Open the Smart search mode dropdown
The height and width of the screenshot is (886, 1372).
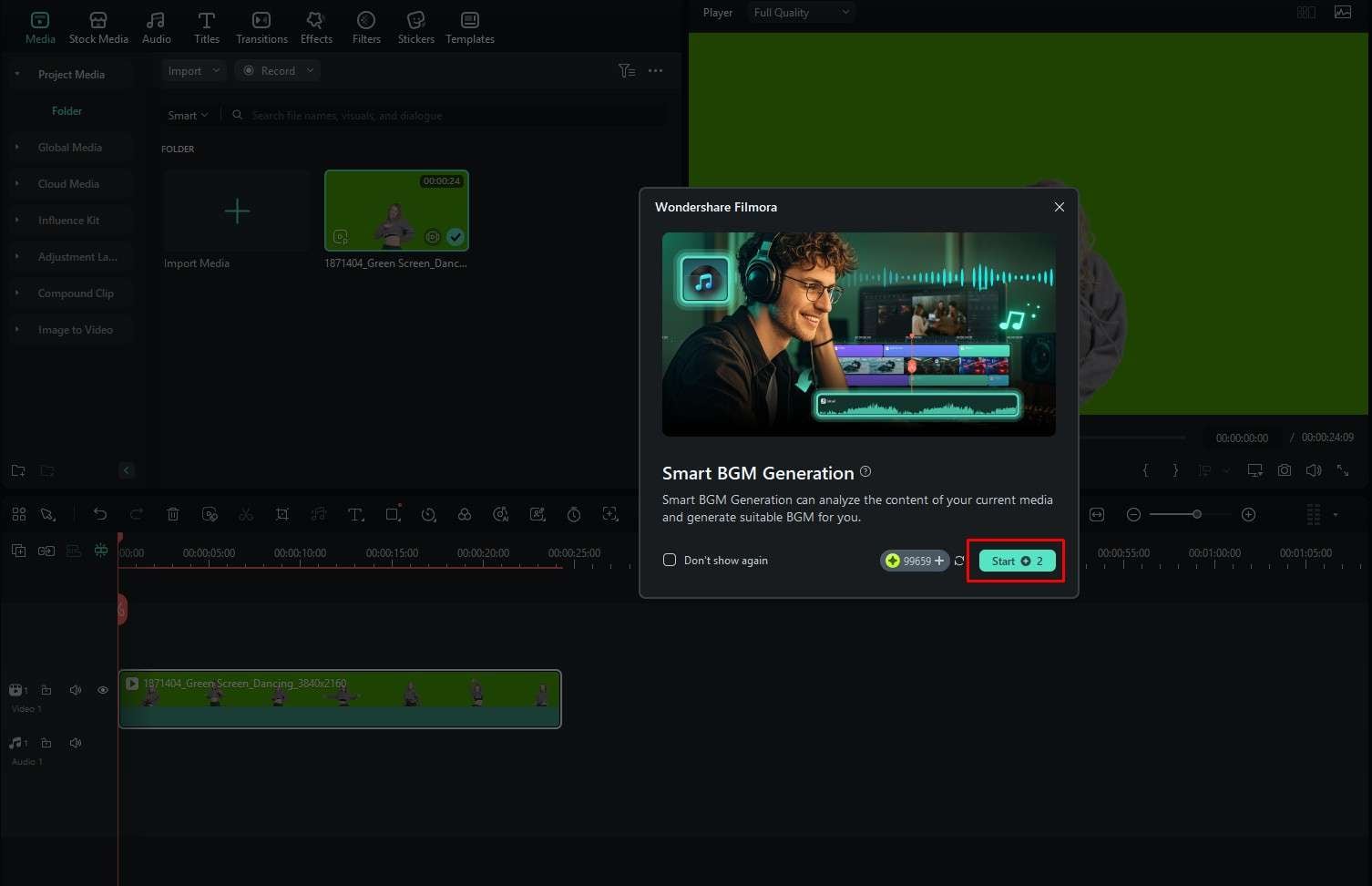click(188, 115)
